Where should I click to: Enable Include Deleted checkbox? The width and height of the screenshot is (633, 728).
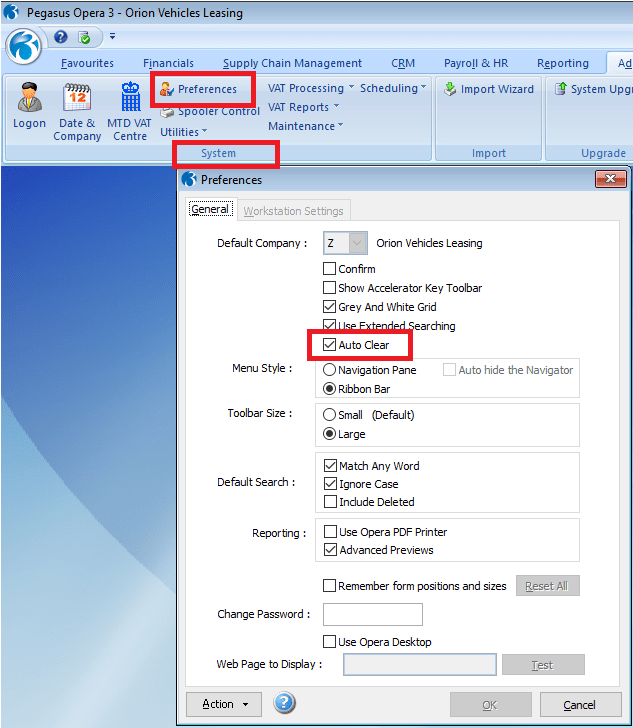click(330, 502)
